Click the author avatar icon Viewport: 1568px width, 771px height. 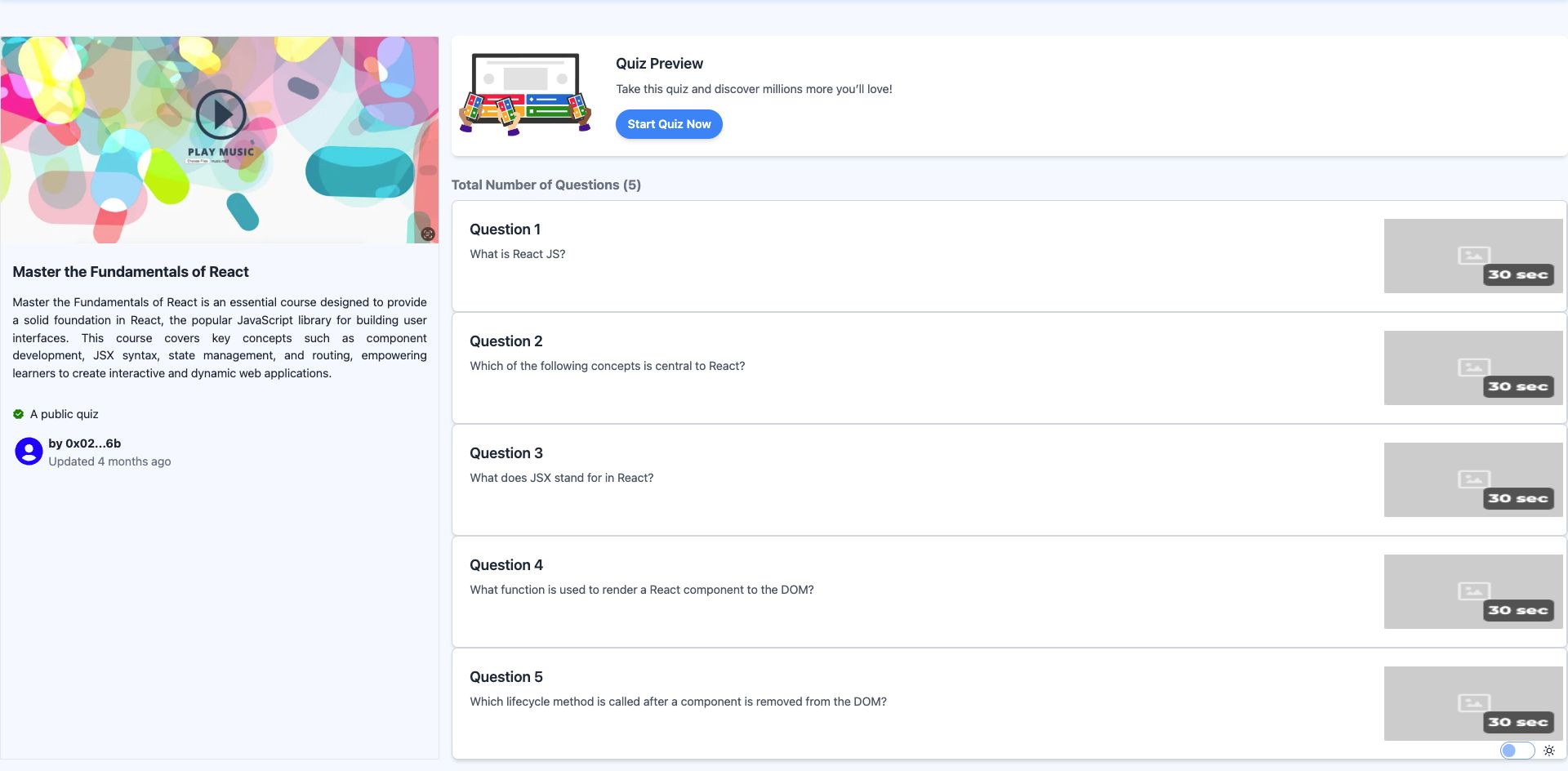pos(29,451)
